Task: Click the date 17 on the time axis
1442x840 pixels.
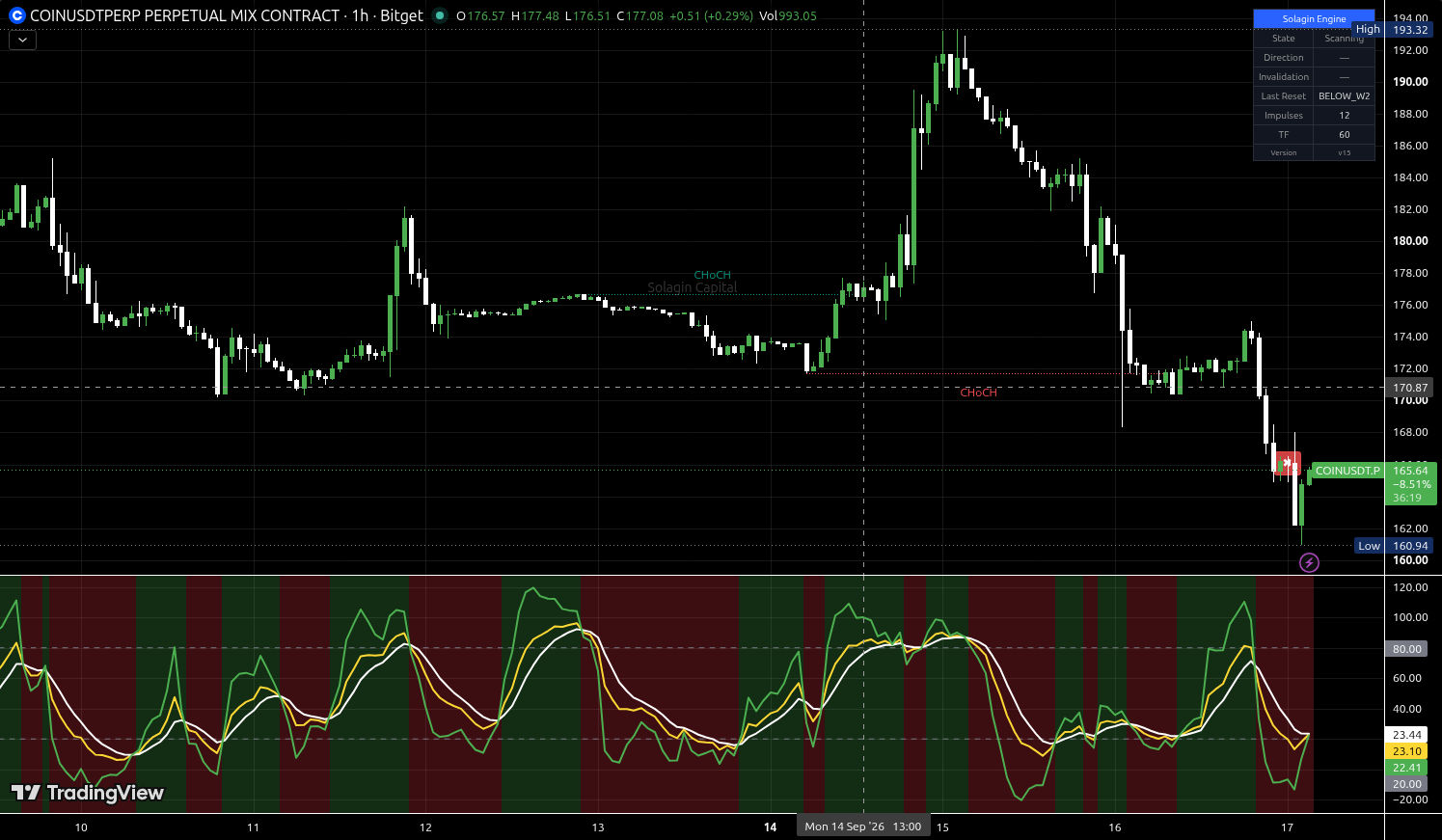Action: point(1287,827)
